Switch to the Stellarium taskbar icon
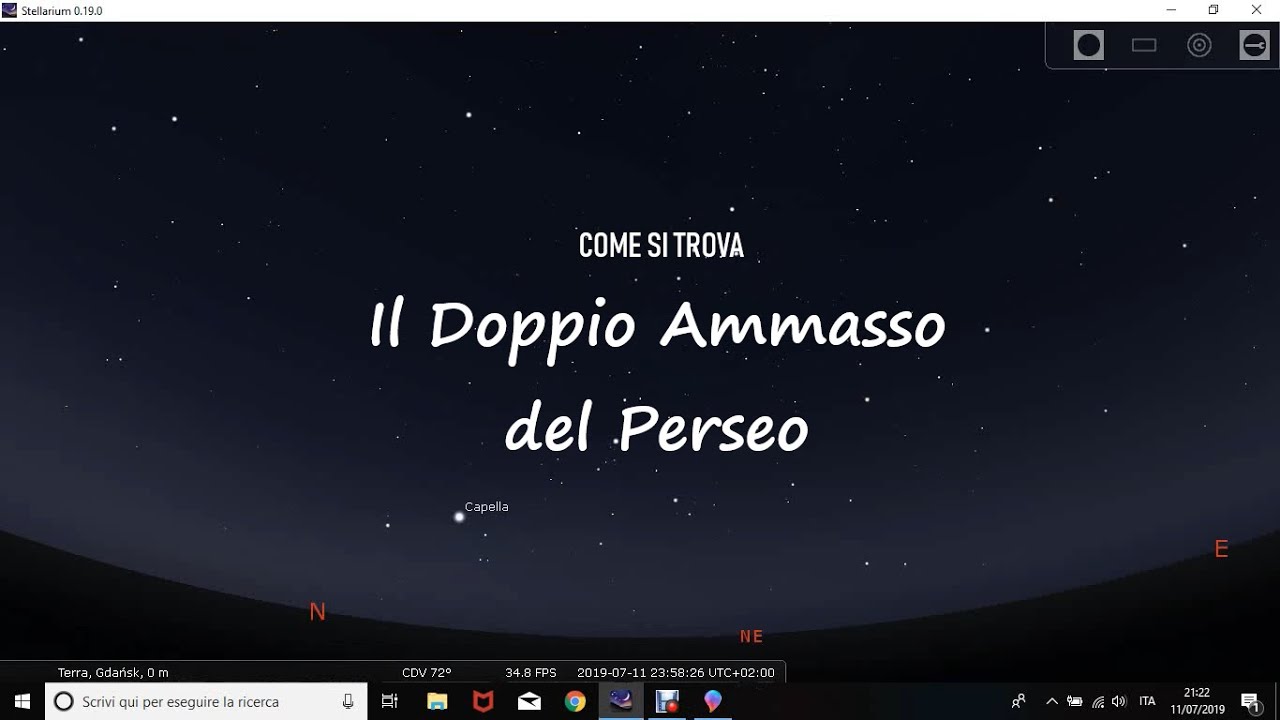This screenshot has height=720, width=1280. point(621,702)
